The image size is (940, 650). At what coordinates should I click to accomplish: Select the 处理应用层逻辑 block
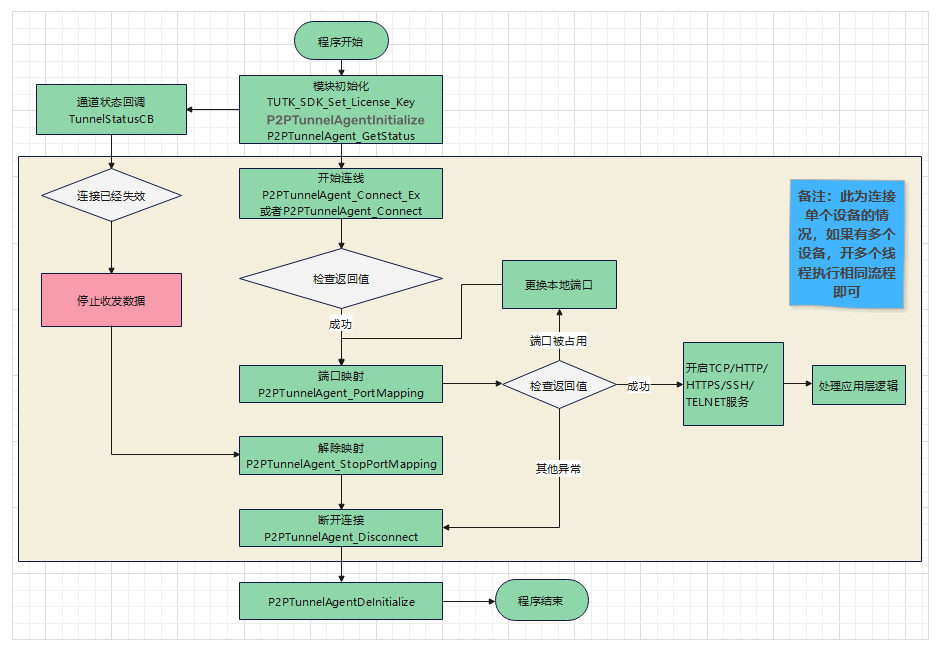pyautogui.click(x=858, y=384)
